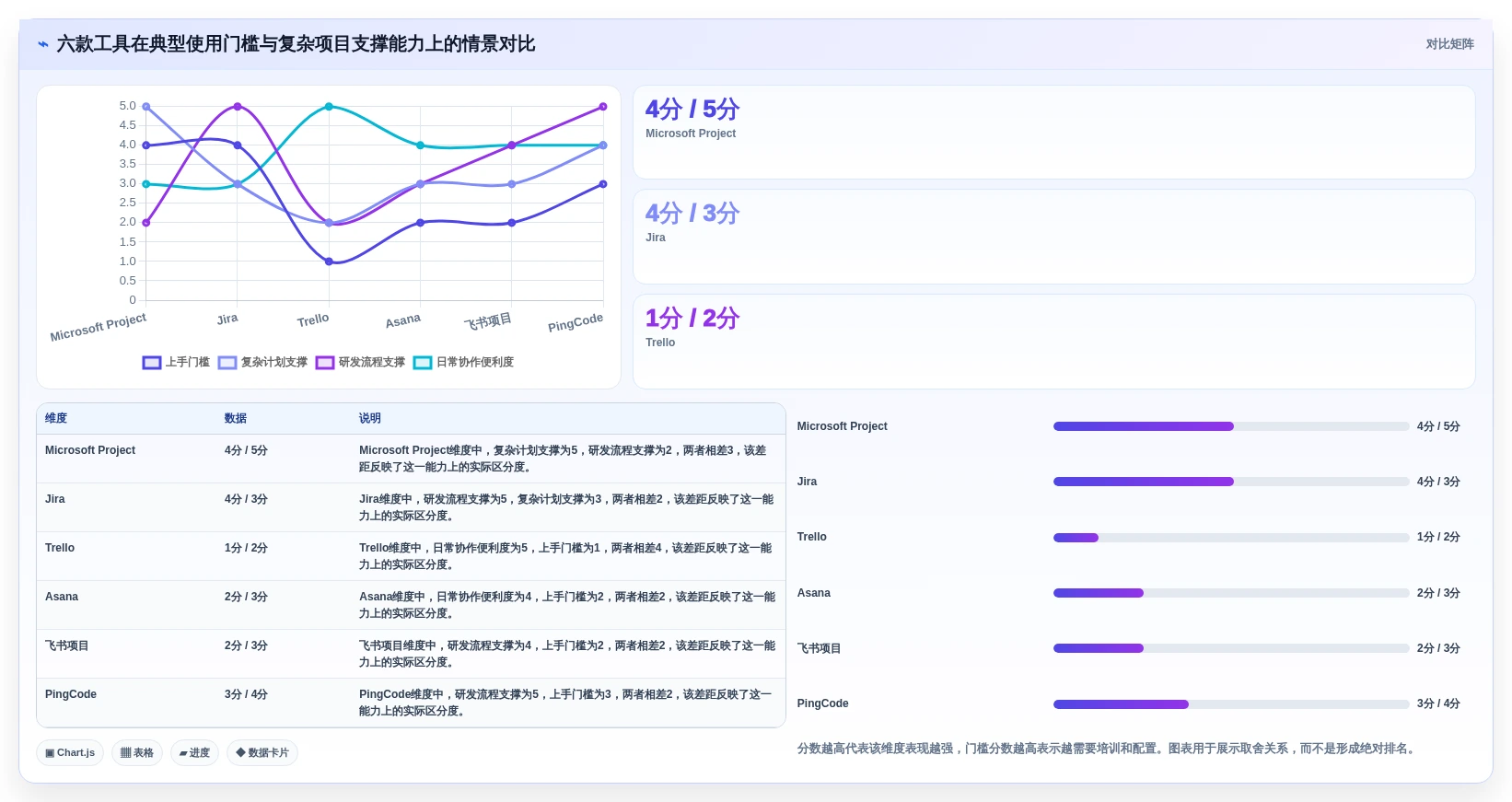Click the Asana x-axis label on chart
This screenshot has width=1512, height=802.
402,320
